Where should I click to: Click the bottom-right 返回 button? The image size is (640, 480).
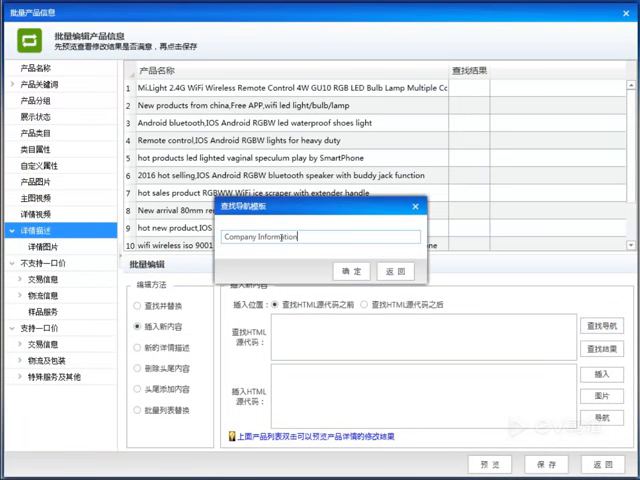click(603, 464)
